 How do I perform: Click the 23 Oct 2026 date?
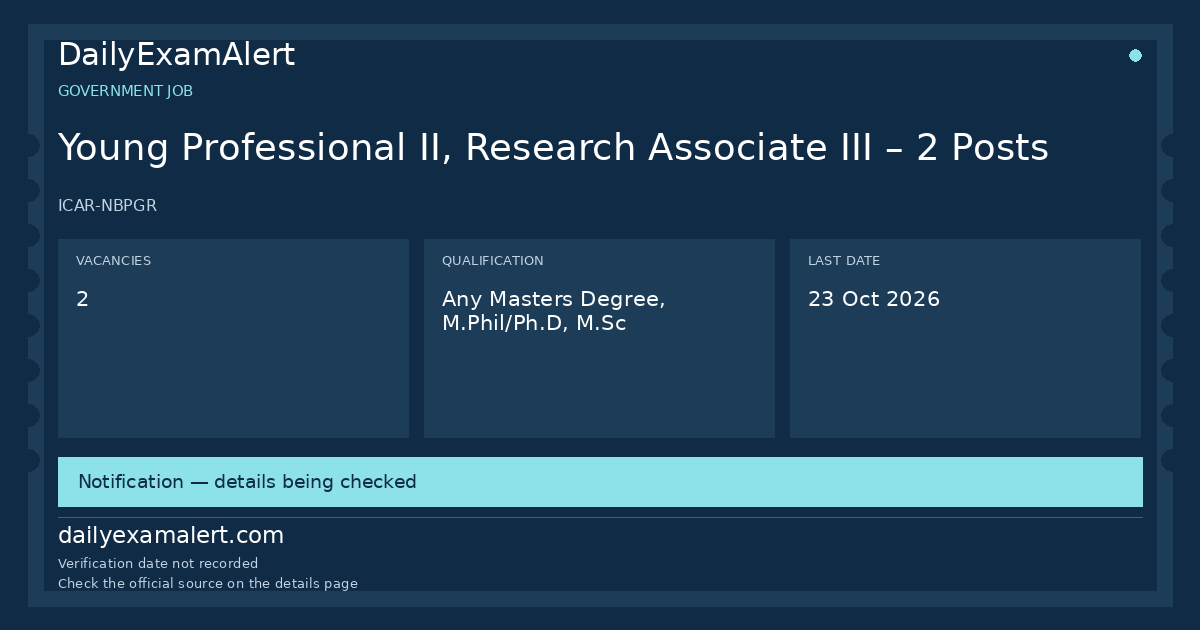[x=874, y=299]
